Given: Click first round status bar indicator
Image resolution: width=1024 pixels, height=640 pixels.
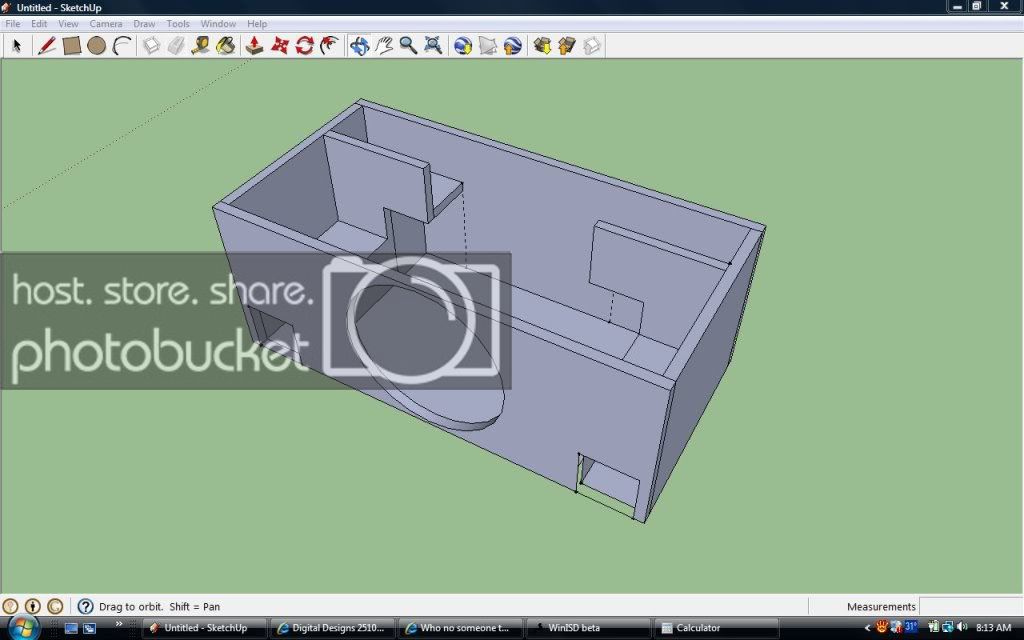Looking at the screenshot, I should click(x=10, y=606).
